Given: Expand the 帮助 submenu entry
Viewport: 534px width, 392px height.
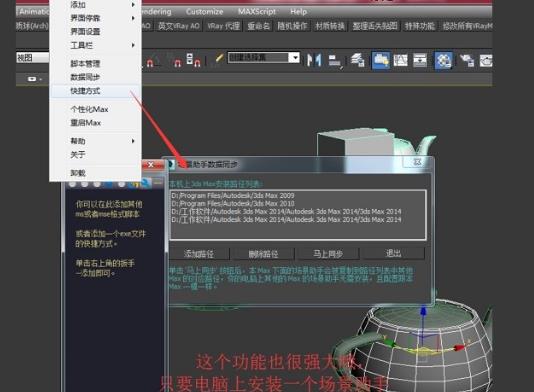Looking at the screenshot, I should 95,141.
